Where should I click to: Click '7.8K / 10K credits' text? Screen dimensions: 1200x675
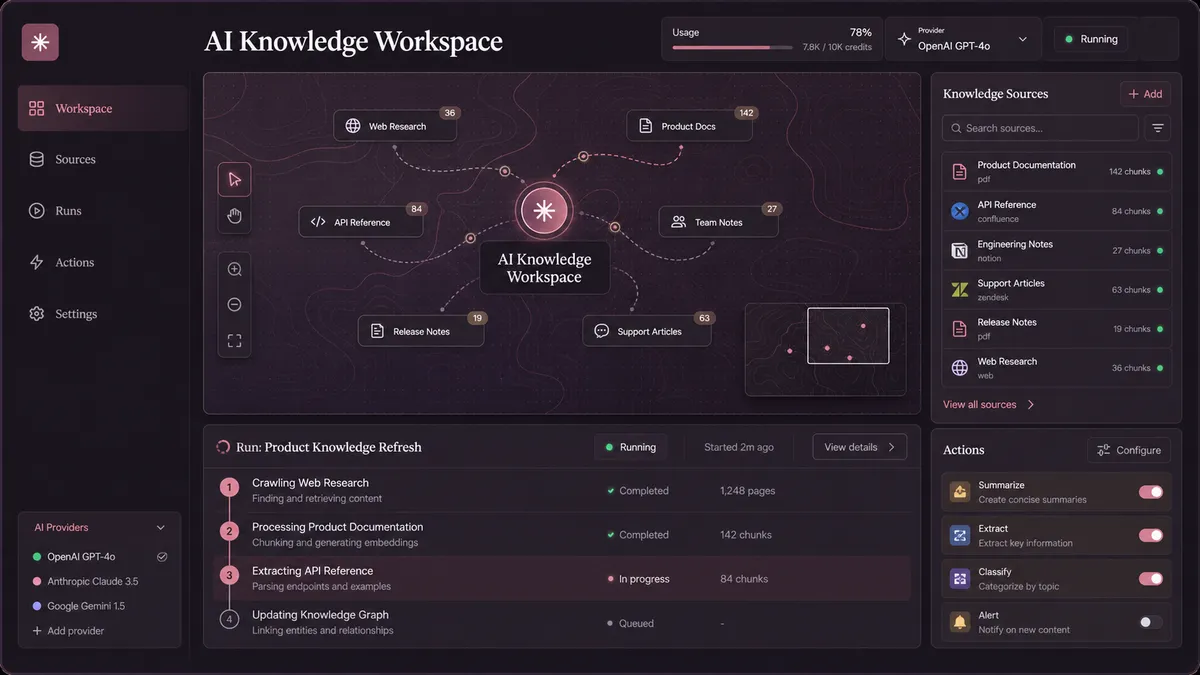[837, 47]
